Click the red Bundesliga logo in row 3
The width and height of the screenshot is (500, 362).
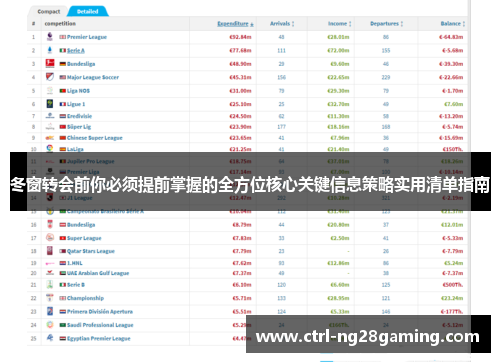point(50,63)
